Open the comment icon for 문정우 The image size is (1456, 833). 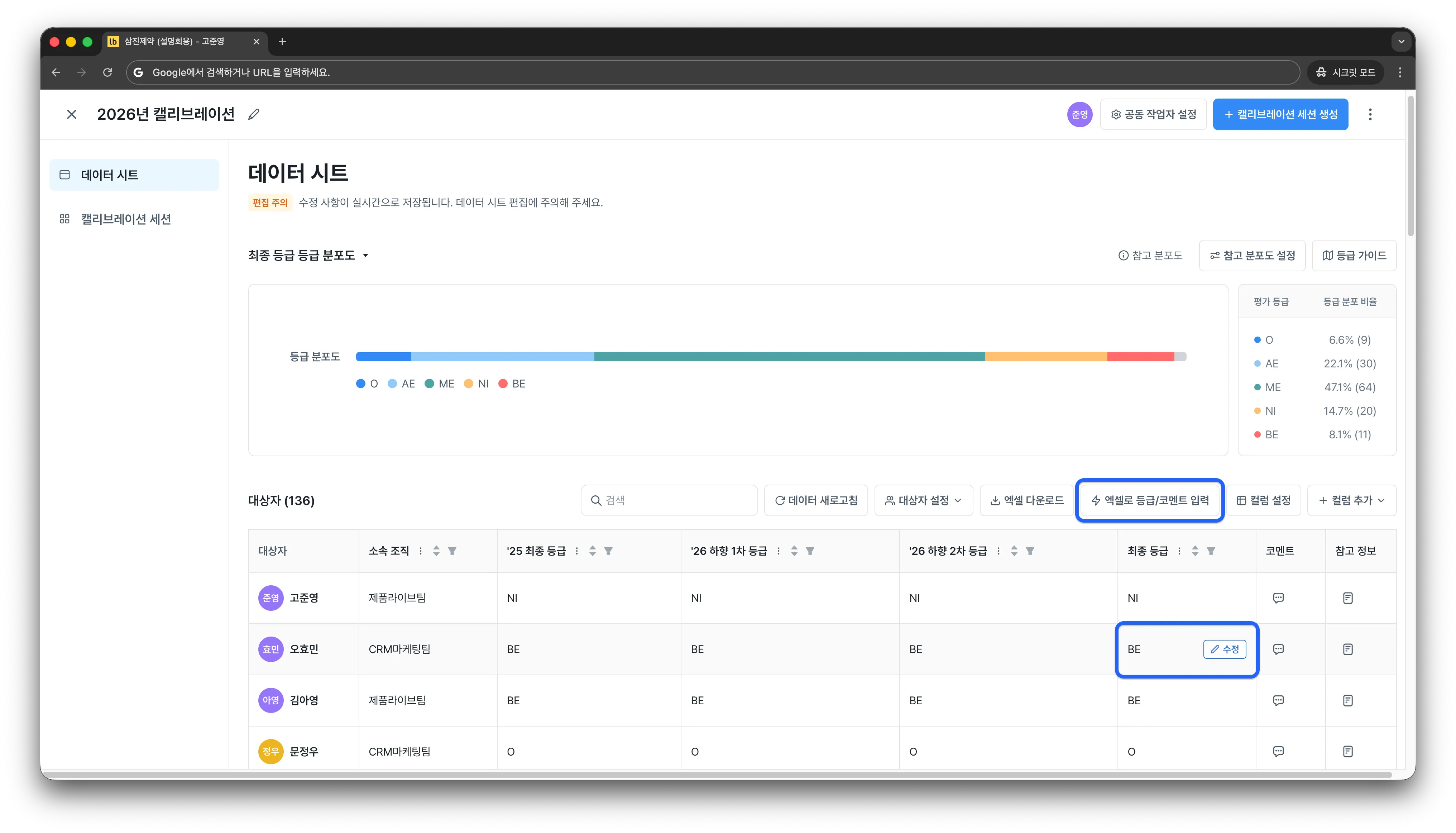tap(1278, 751)
